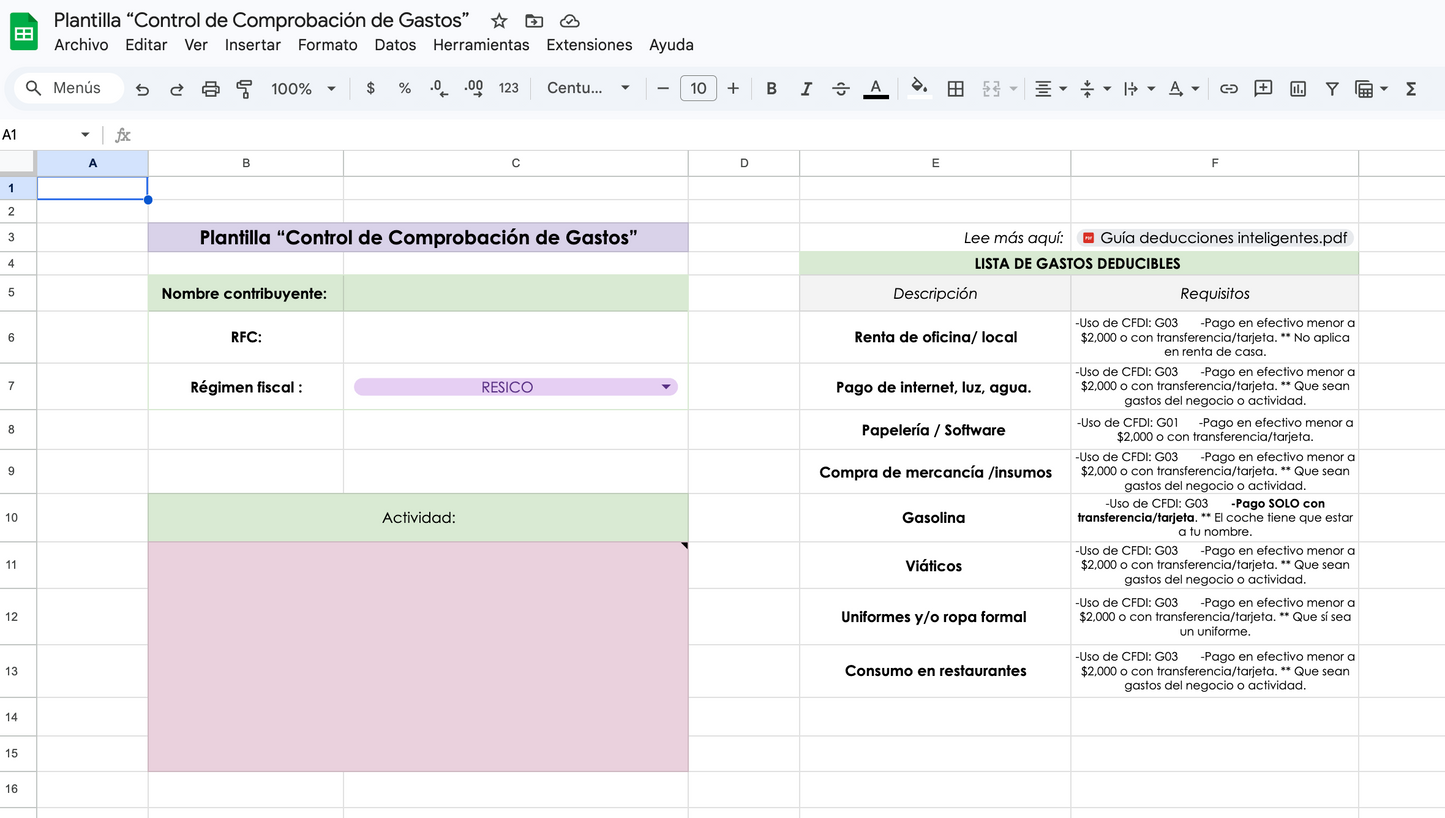
Task: Toggle italic formatting
Action: point(806,88)
